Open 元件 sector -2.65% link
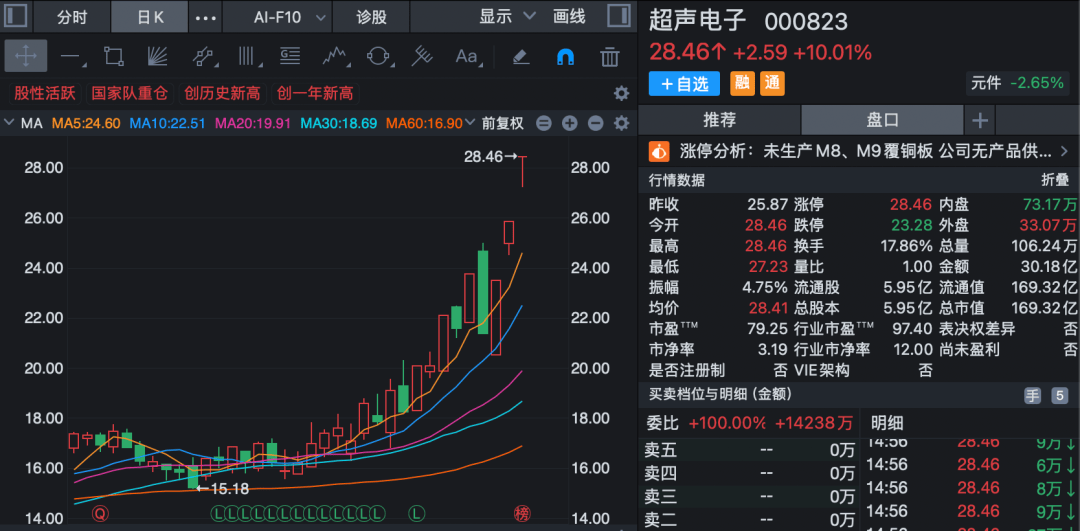The image size is (1080, 531). [1017, 83]
